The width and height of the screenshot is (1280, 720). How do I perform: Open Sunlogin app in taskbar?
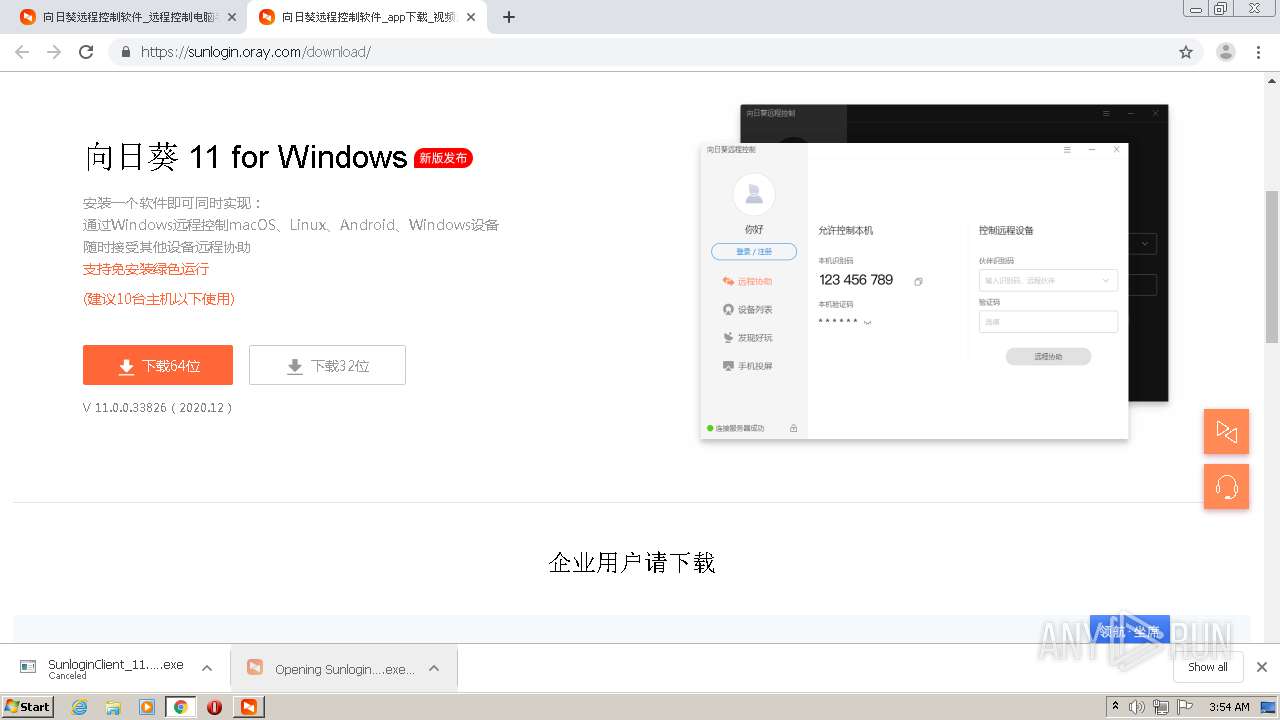(x=248, y=707)
